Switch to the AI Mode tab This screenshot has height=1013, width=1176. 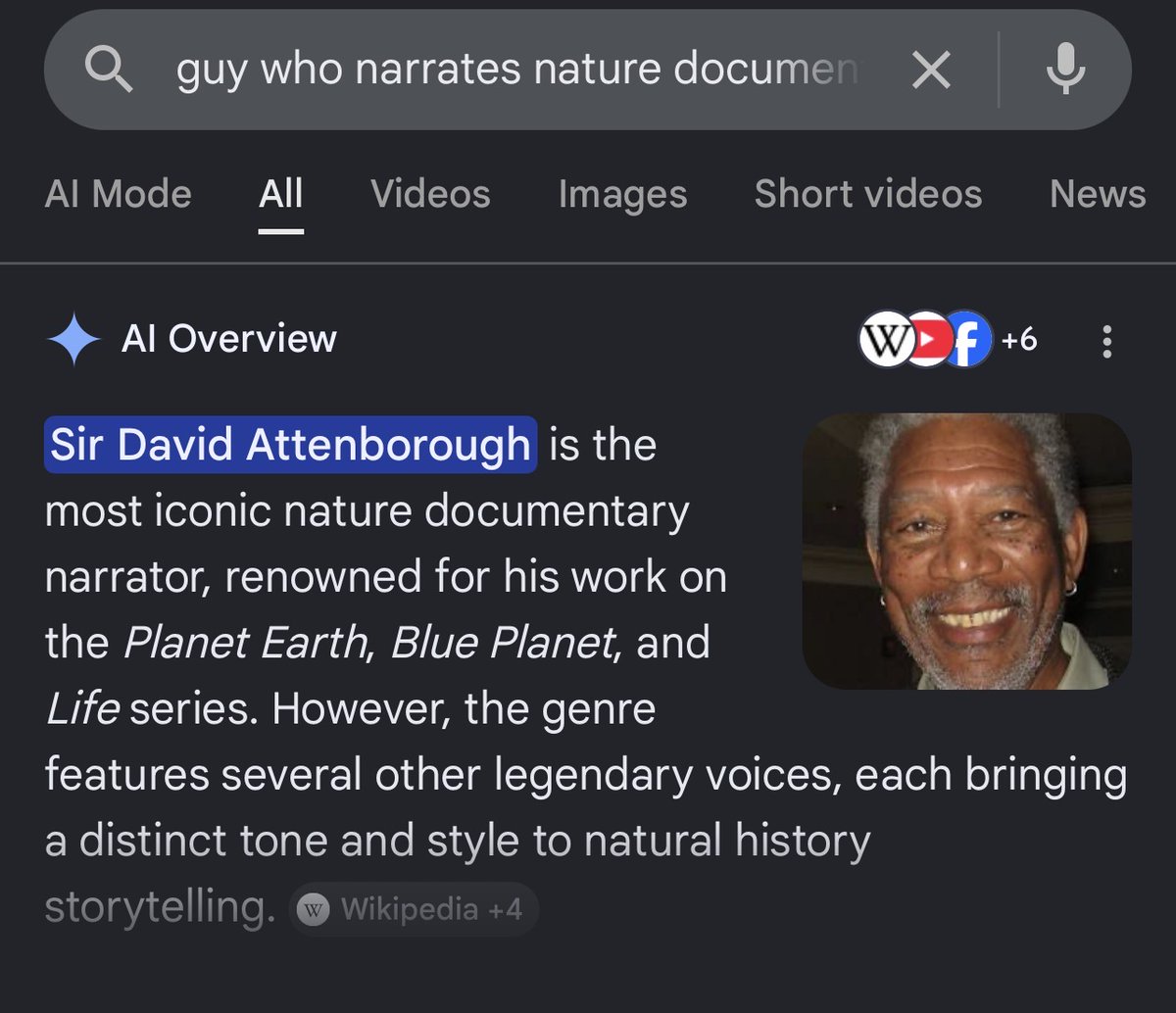[x=119, y=194]
